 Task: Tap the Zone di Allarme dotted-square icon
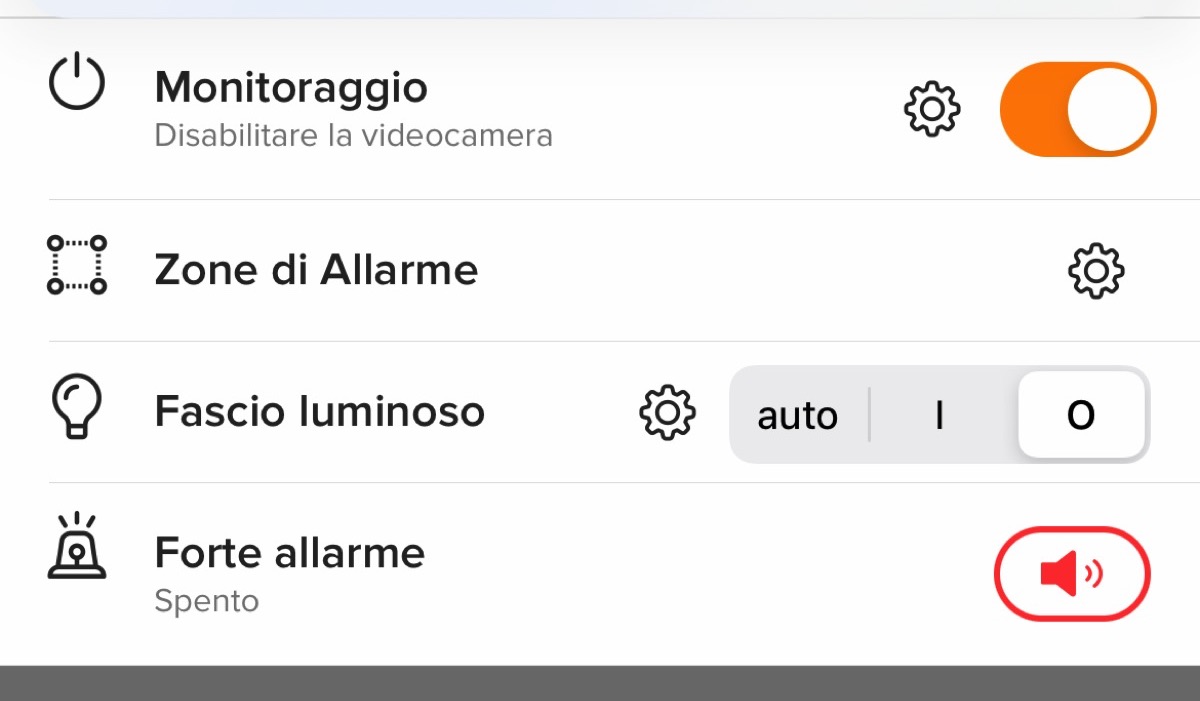[x=77, y=265]
